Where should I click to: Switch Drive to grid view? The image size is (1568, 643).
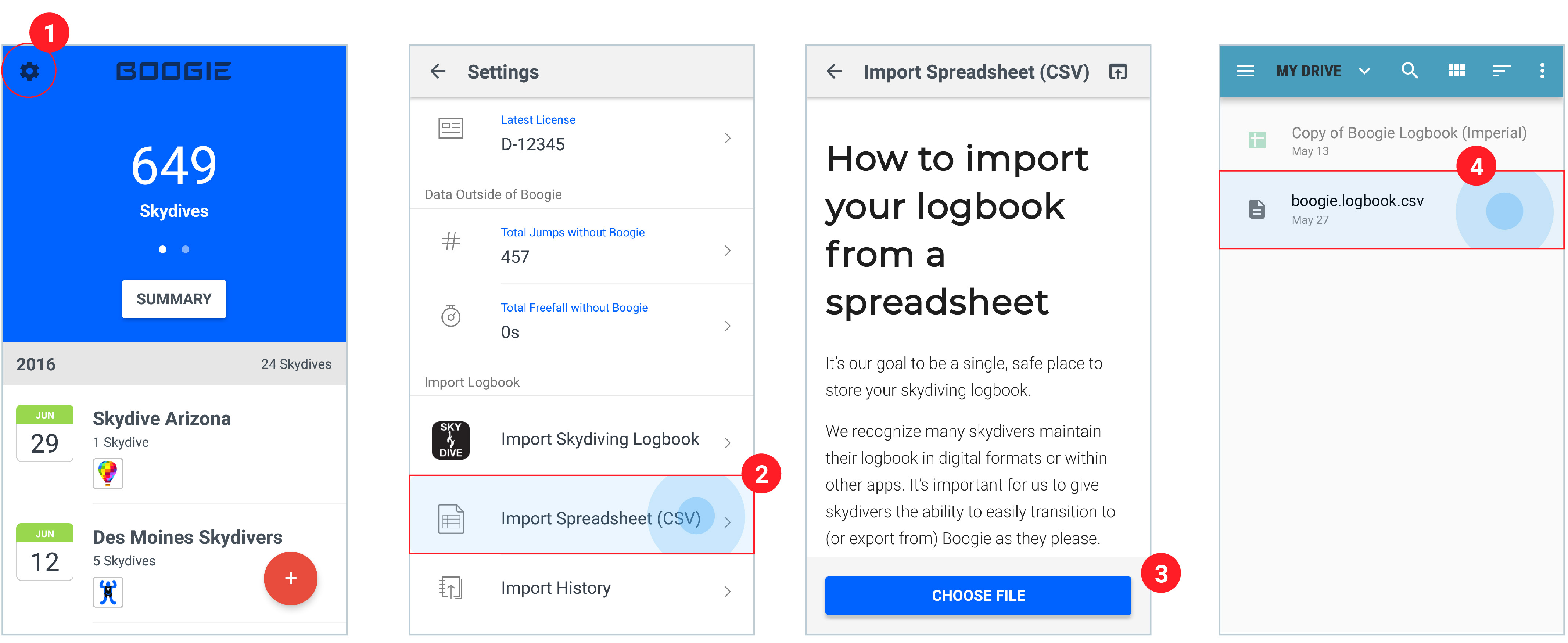(1456, 71)
